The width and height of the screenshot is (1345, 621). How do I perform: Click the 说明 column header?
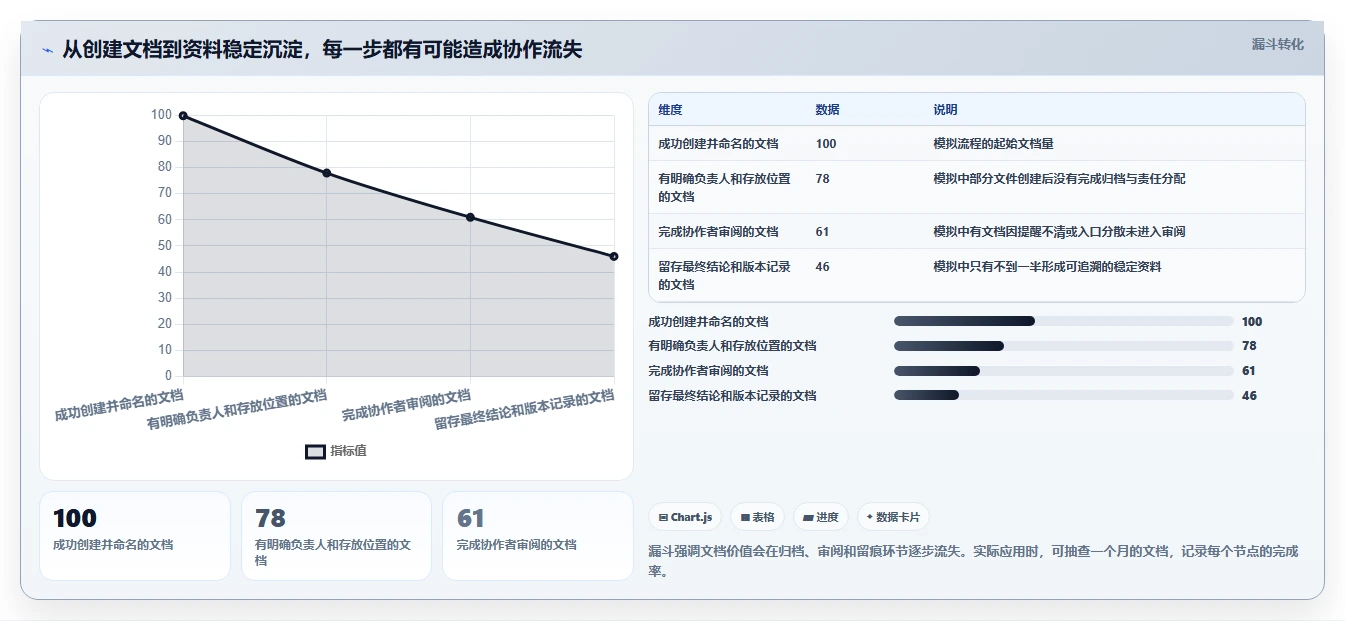click(945, 110)
